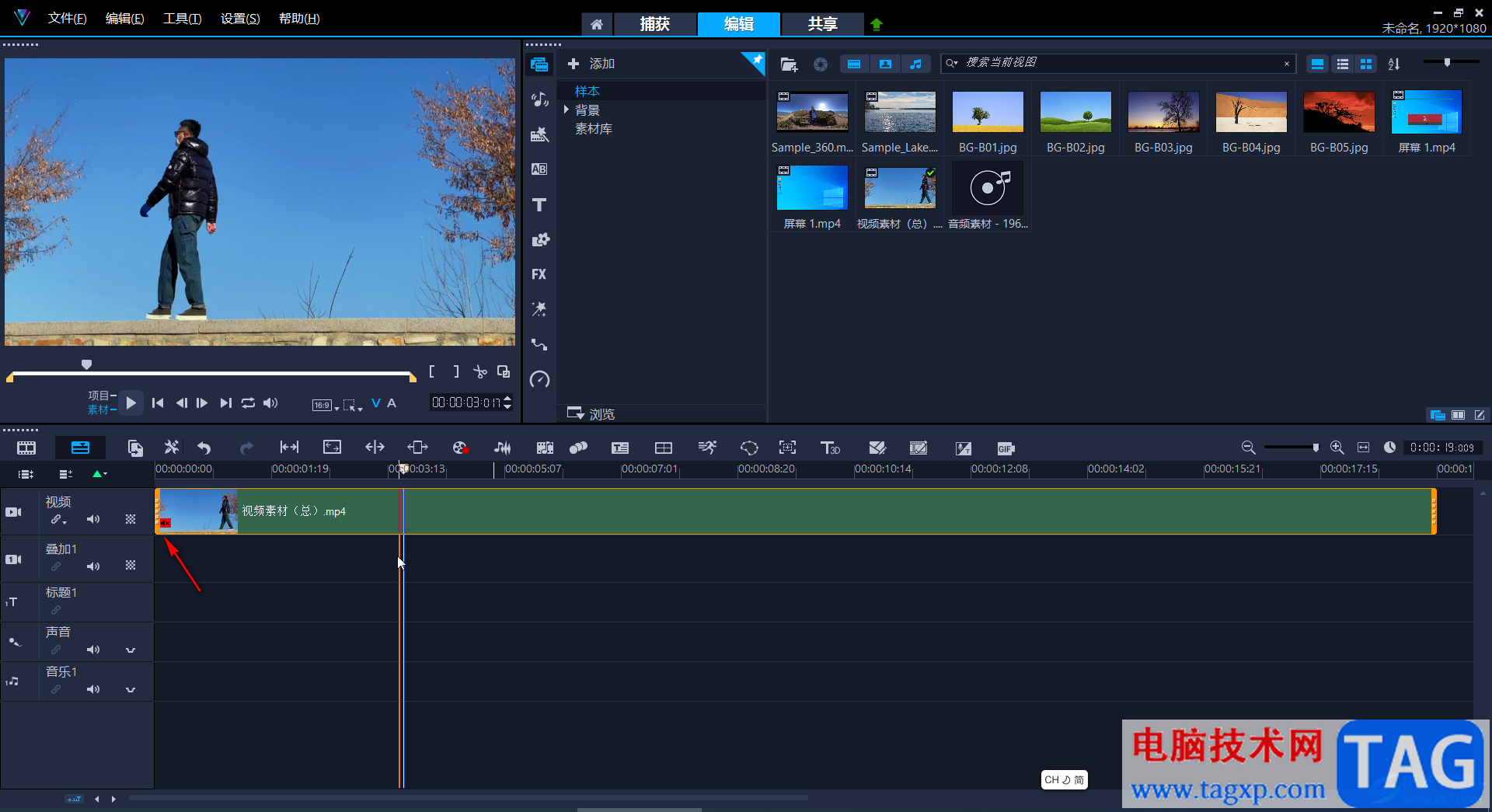Select 素材库 in the library tree
The image size is (1492, 812).
click(x=594, y=129)
